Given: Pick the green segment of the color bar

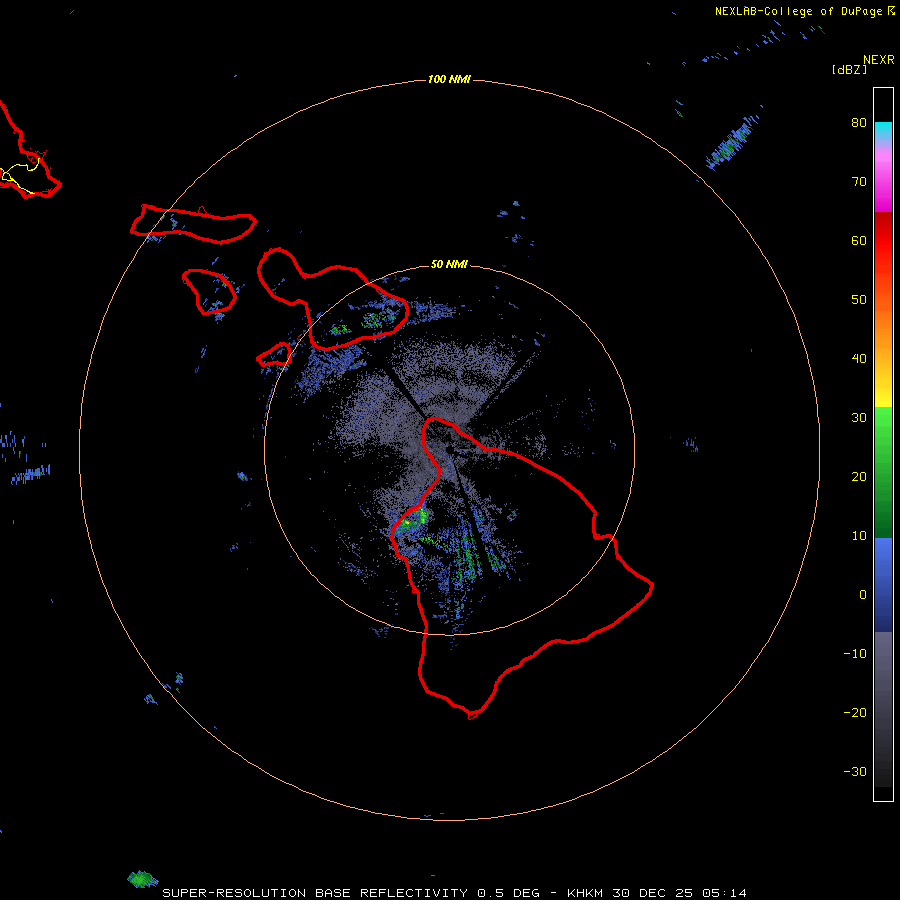Looking at the screenshot, I should [x=883, y=471].
